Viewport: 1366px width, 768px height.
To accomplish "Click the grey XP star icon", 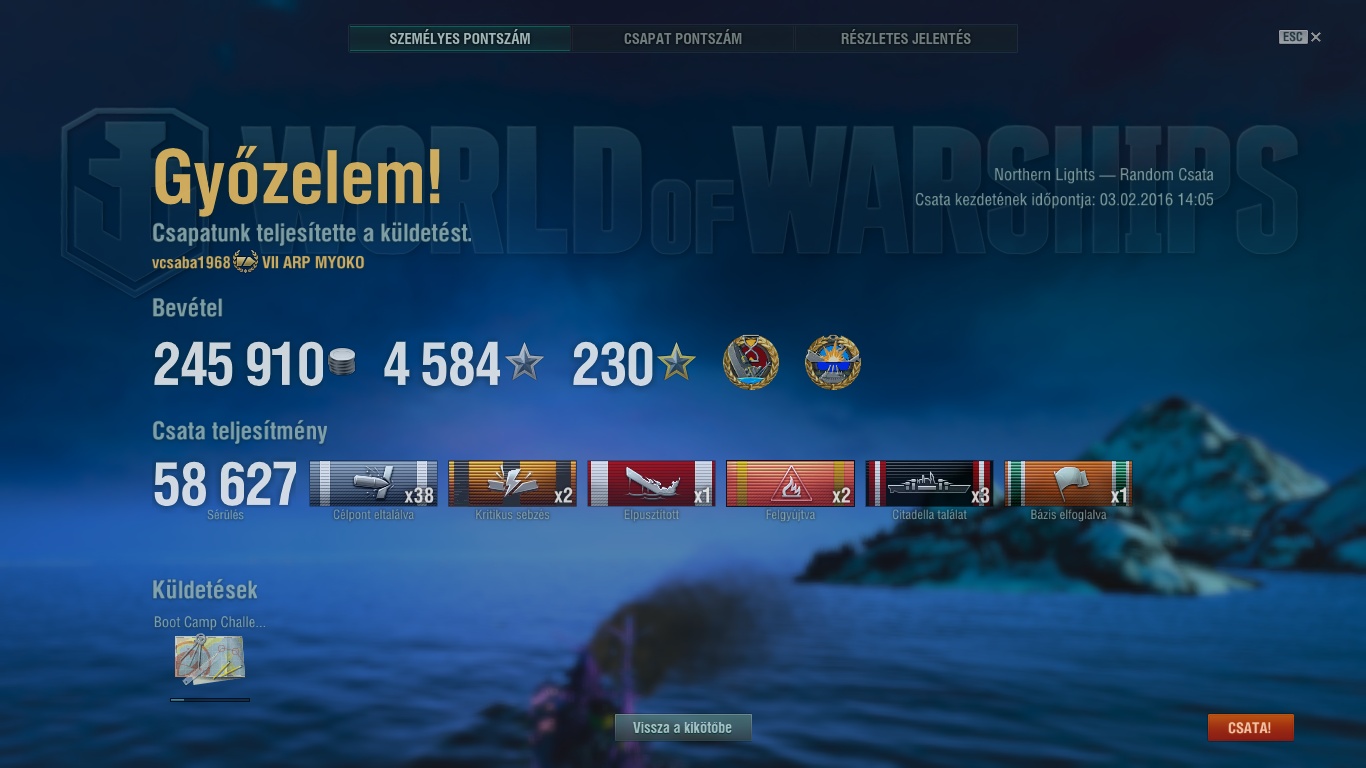I will (x=525, y=363).
